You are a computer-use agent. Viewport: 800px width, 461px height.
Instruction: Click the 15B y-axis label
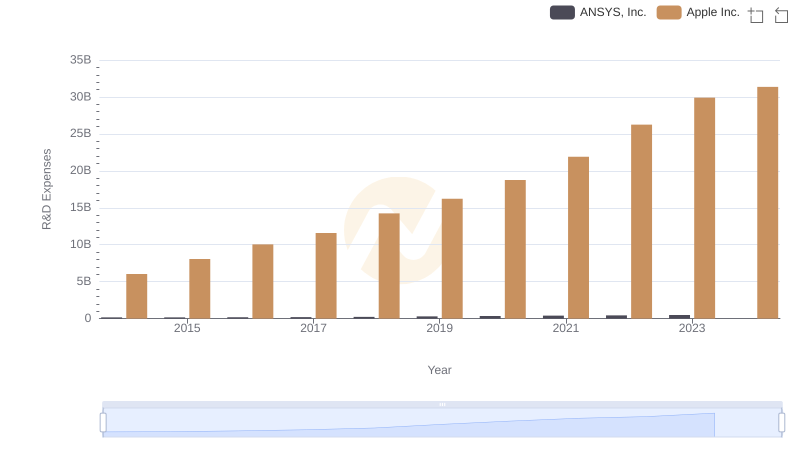(81, 208)
